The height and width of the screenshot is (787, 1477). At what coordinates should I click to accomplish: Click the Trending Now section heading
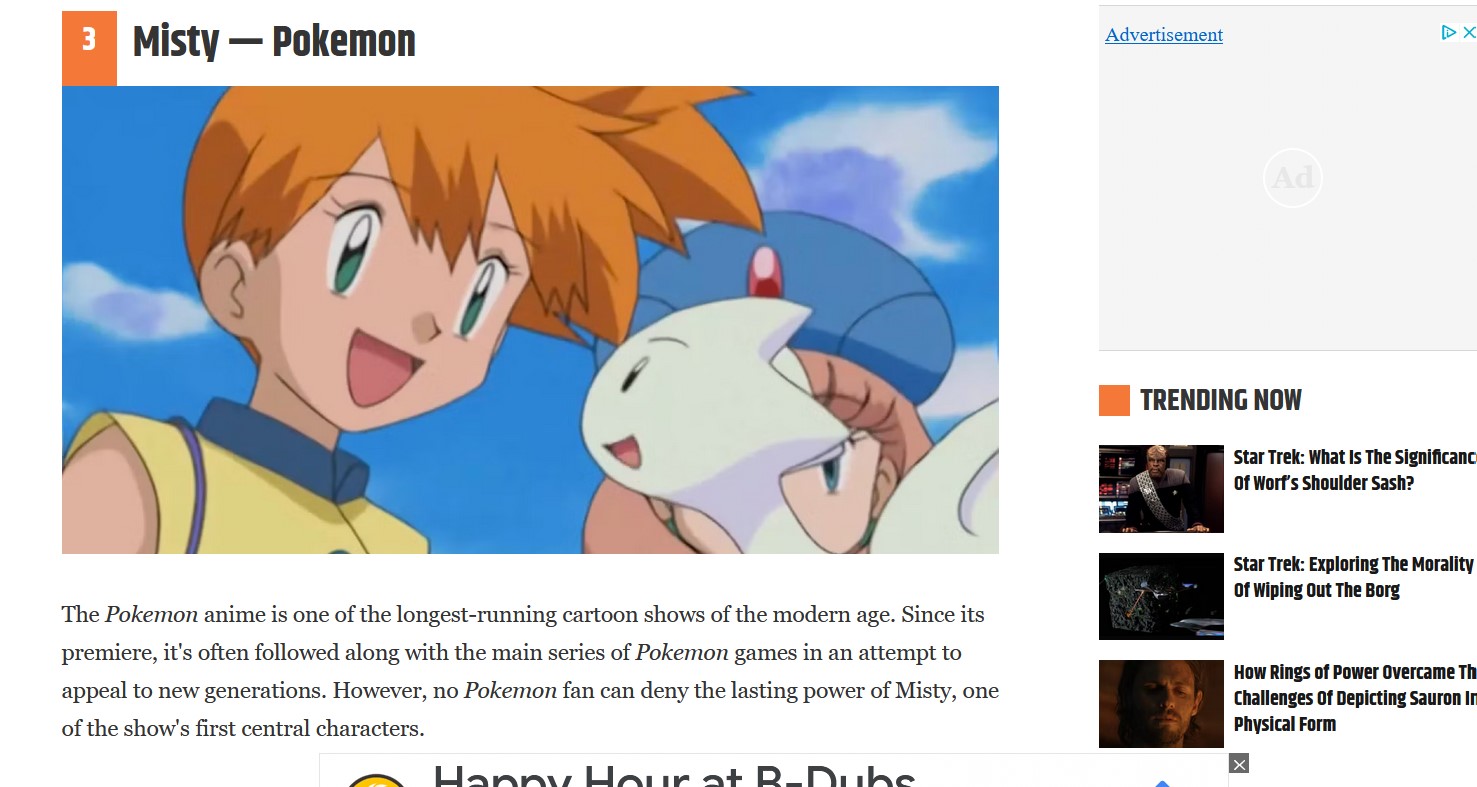pyautogui.click(x=1221, y=400)
